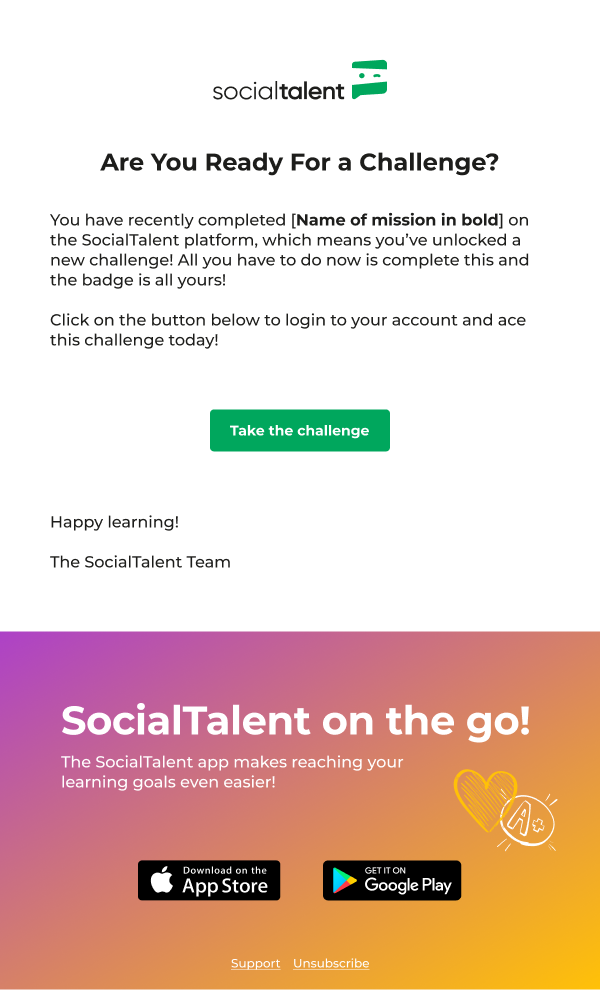
Task: Click the Apple logo in App Store badge
Action: click(x=162, y=880)
